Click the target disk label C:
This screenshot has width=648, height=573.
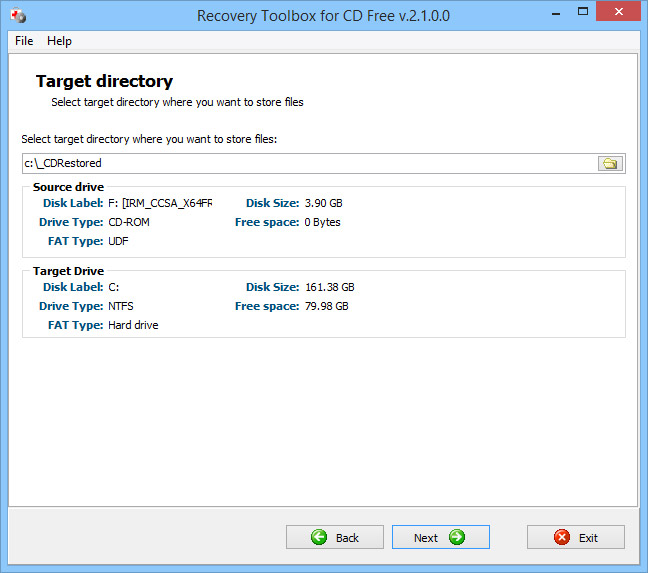click(114, 287)
